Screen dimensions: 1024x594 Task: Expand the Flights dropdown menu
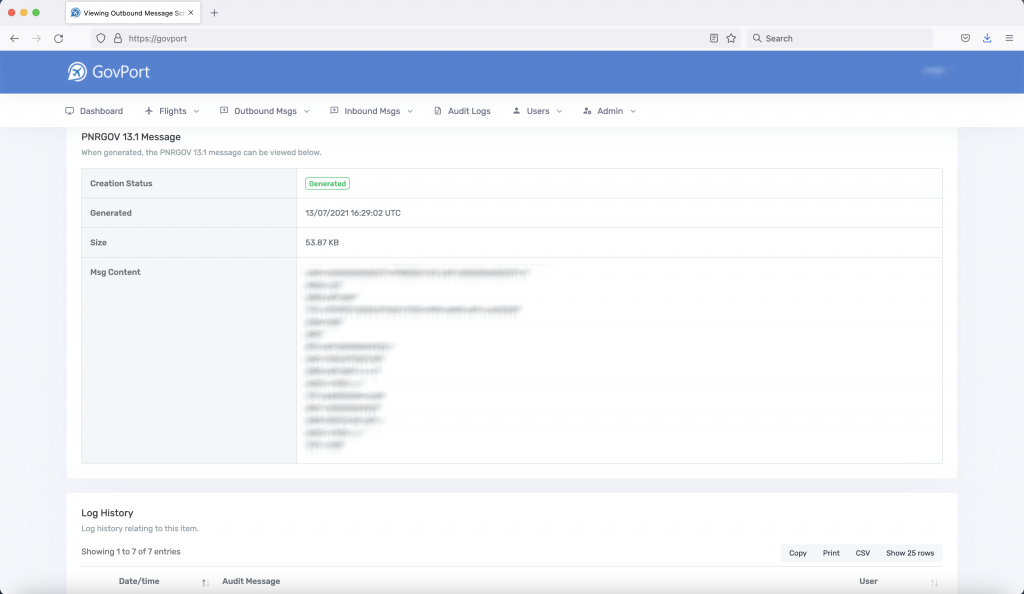point(172,111)
